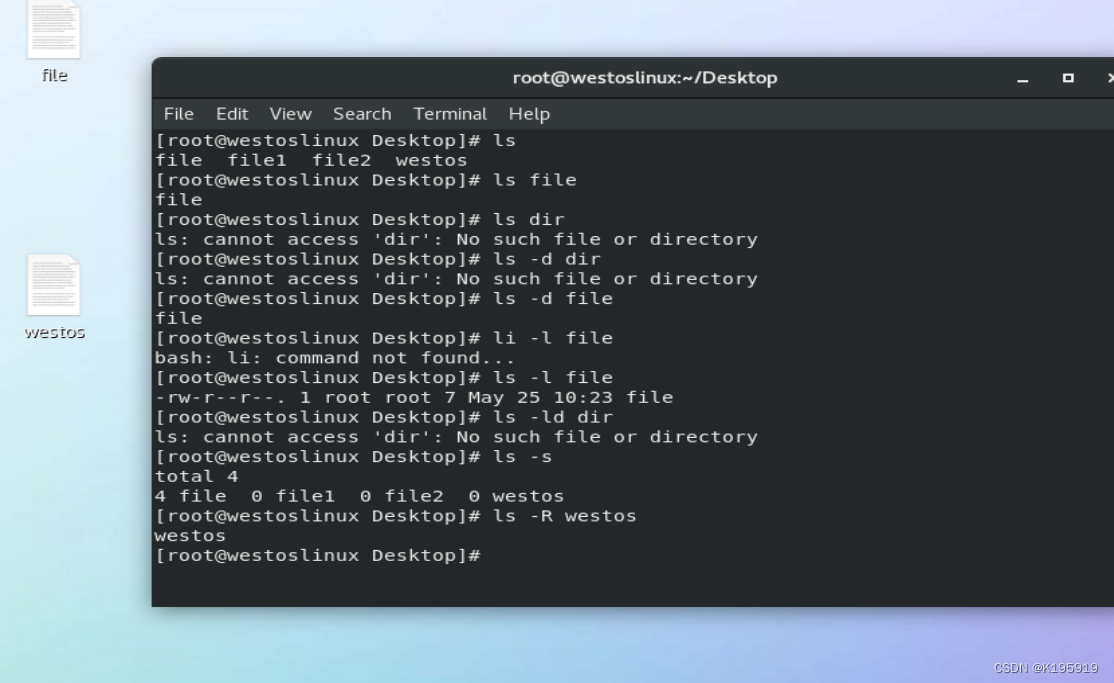This screenshot has height=683, width=1114.
Task: Open the Terminal menu
Action: pyautogui.click(x=450, y=114)
